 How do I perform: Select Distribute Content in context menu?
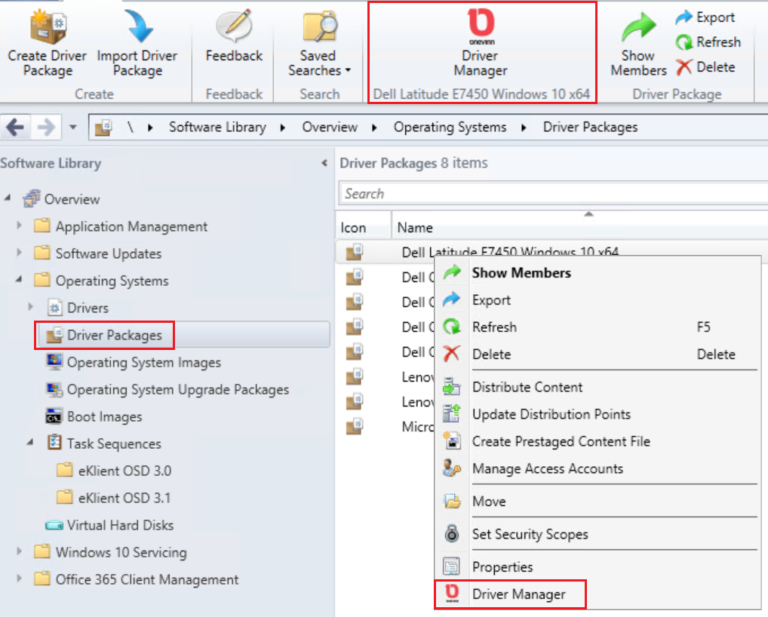pos(526,387)
